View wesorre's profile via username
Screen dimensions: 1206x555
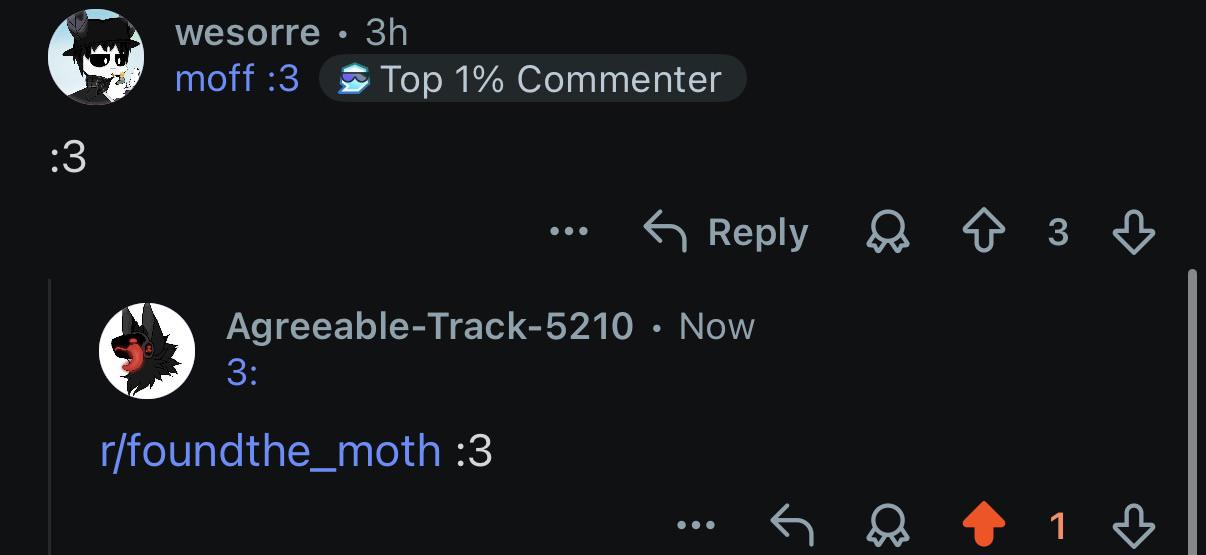[x=247, y=33]
